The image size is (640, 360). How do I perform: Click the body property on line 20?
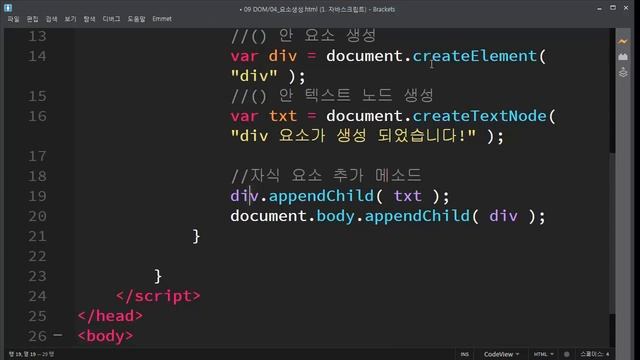click(335, 216)
